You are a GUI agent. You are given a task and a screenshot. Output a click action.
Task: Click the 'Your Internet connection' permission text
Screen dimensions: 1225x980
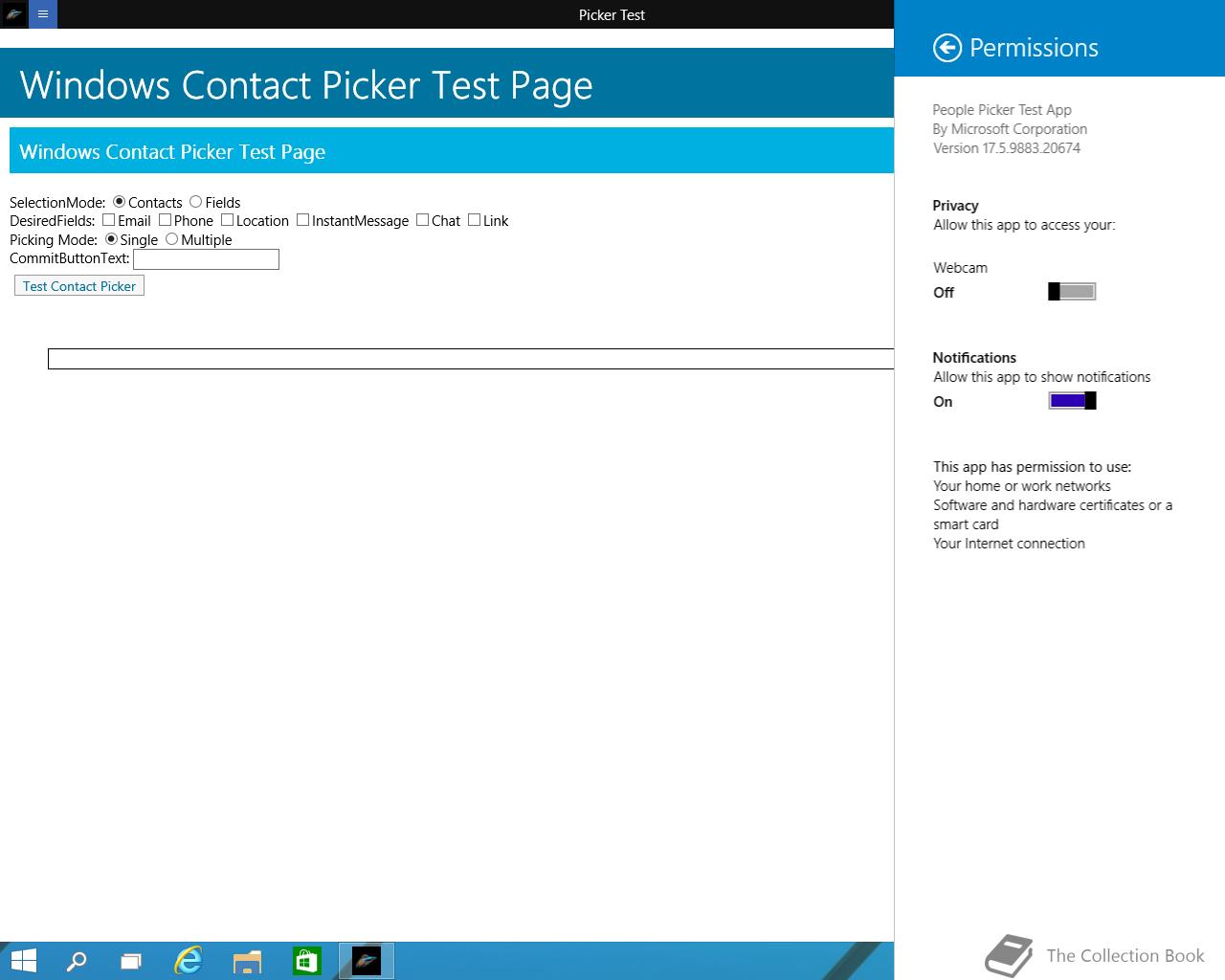click(x=1009, y=544)
